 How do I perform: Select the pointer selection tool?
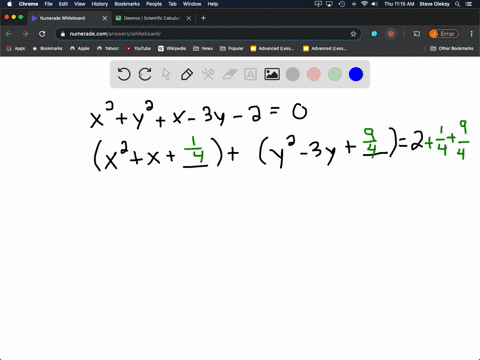(x=166, y=74)
